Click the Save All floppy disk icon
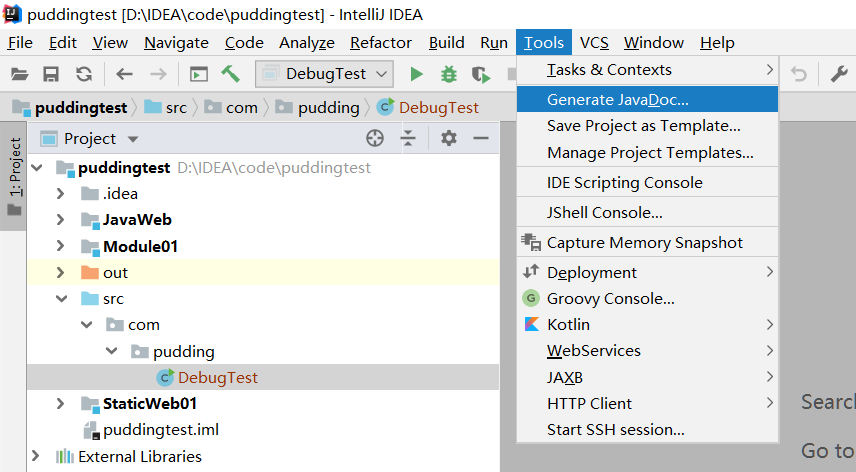The width and height of the screenshot is (856, 472). tap(51, 74)
